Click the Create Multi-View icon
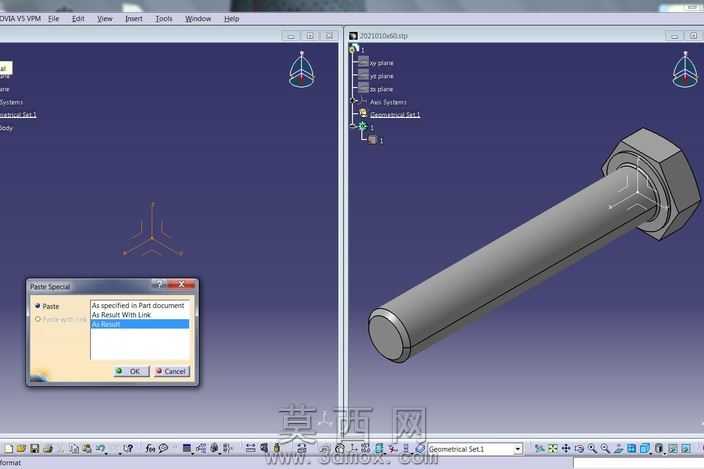Viewport: 704px width, 469px height. [631, 448]
